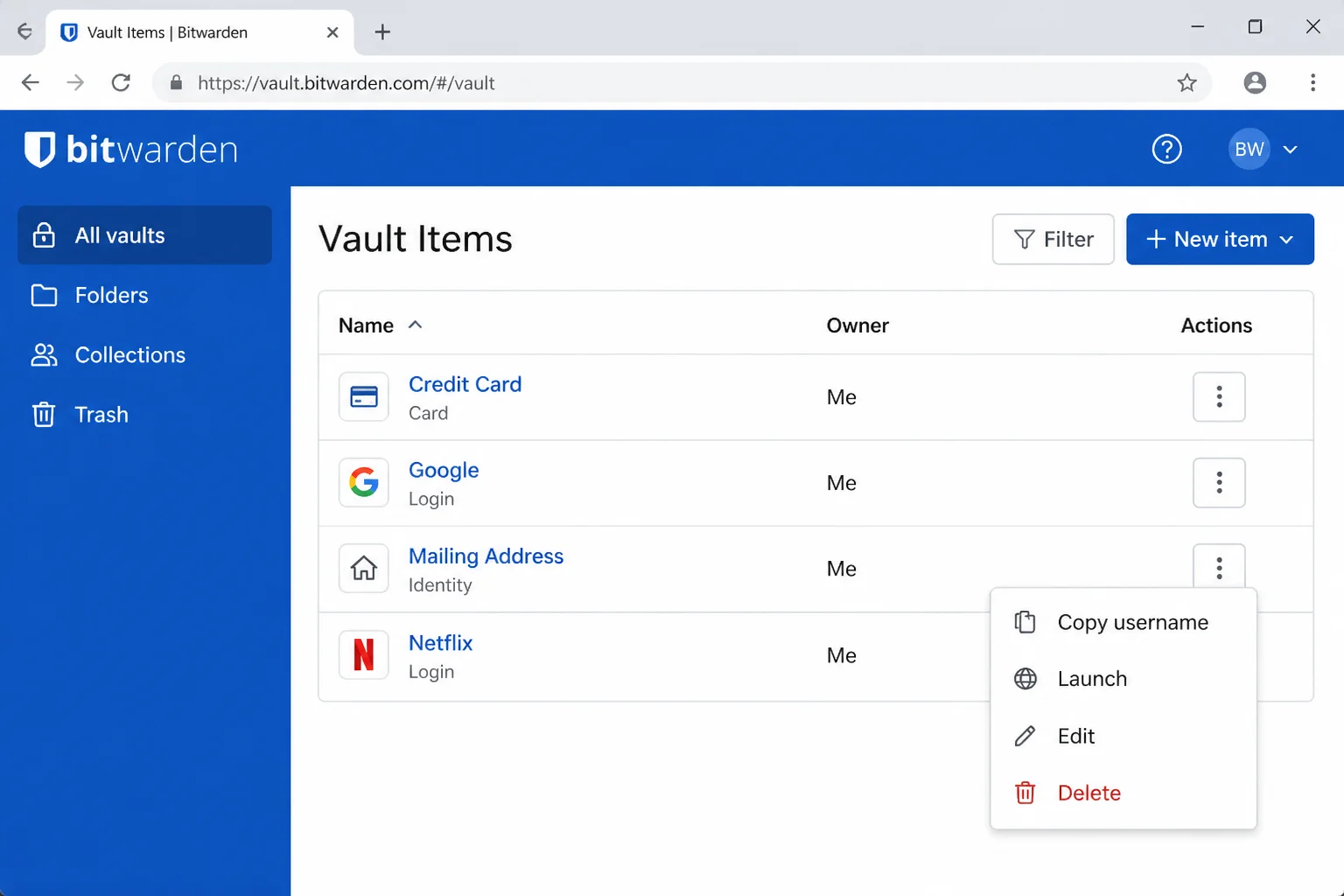Click the credit card type icon
The height and width of the screenshot is (896, 1344).
[364, 396]
